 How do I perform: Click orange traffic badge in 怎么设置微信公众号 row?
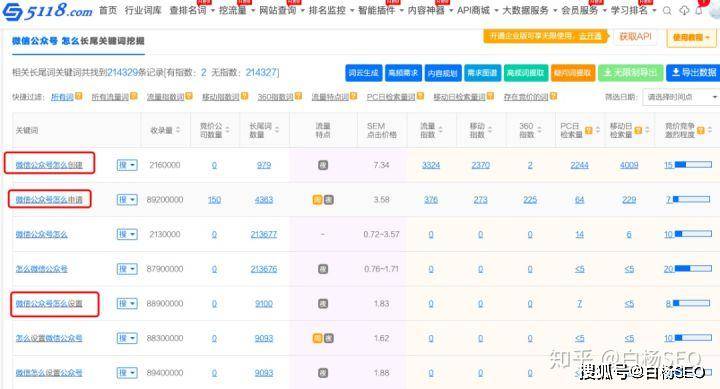[317, 338]
